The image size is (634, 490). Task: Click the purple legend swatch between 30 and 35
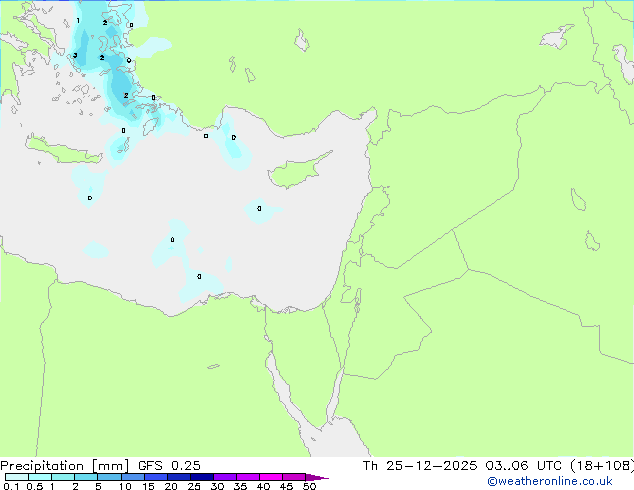tap(224, 477)
